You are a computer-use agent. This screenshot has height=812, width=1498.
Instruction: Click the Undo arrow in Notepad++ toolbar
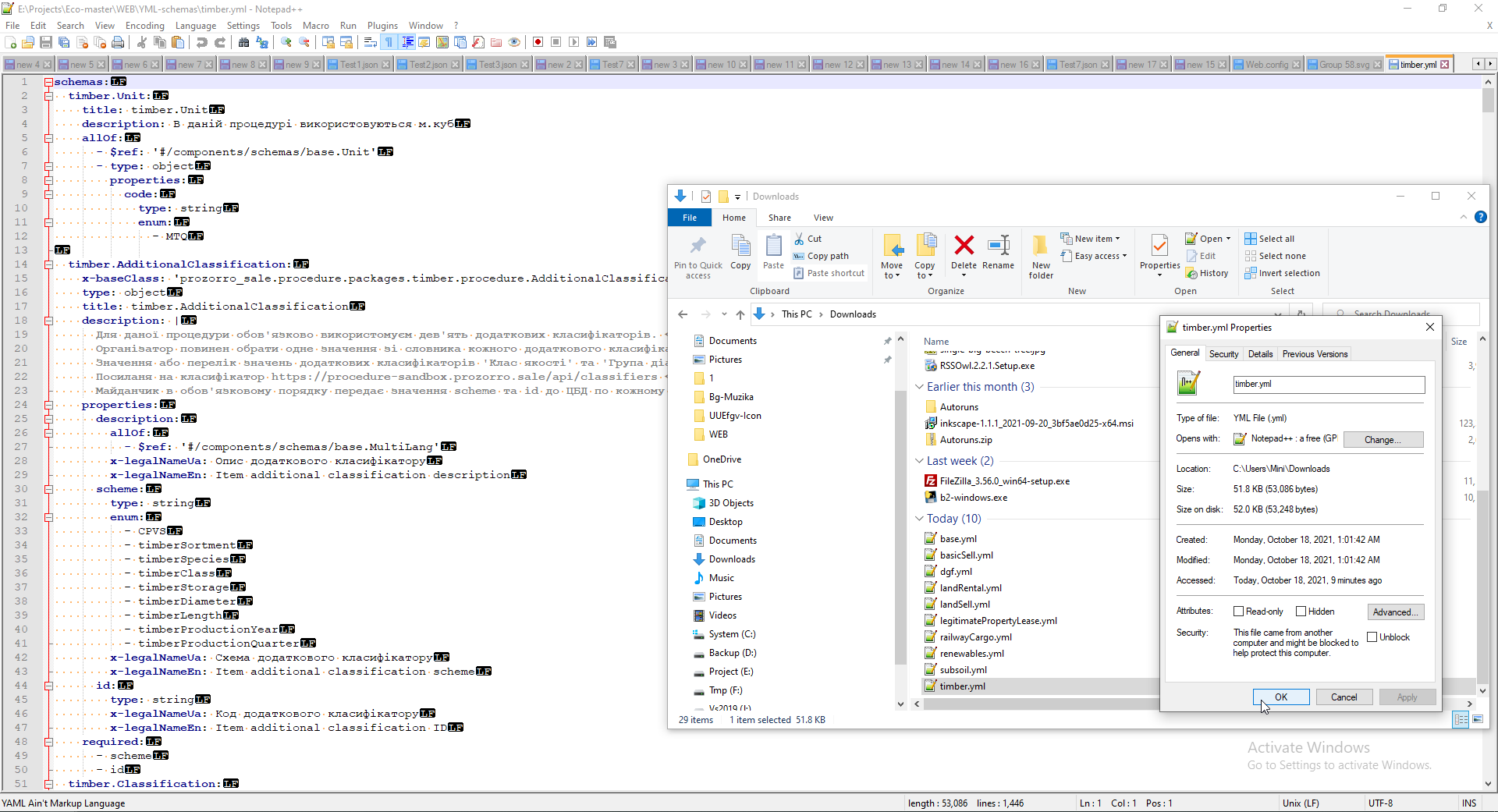click(x=202, y=42)
